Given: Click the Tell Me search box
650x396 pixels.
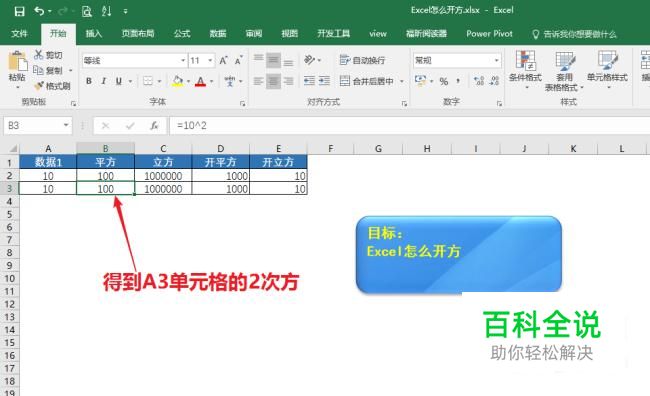Looking at the screenshot, I should 574,34.
